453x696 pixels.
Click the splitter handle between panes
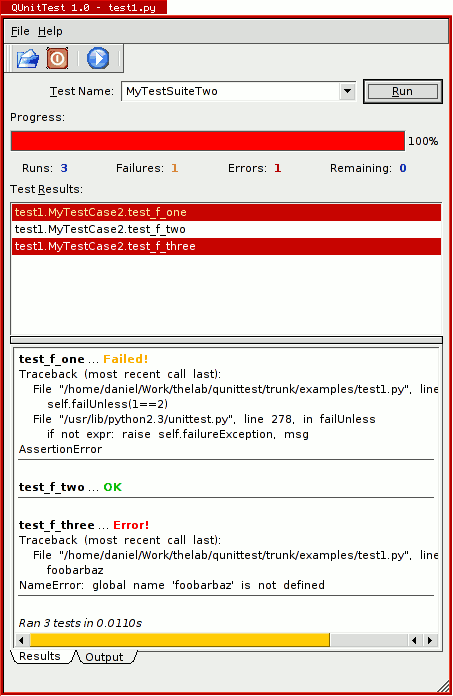pyautogui.click(x=226, y=340)
